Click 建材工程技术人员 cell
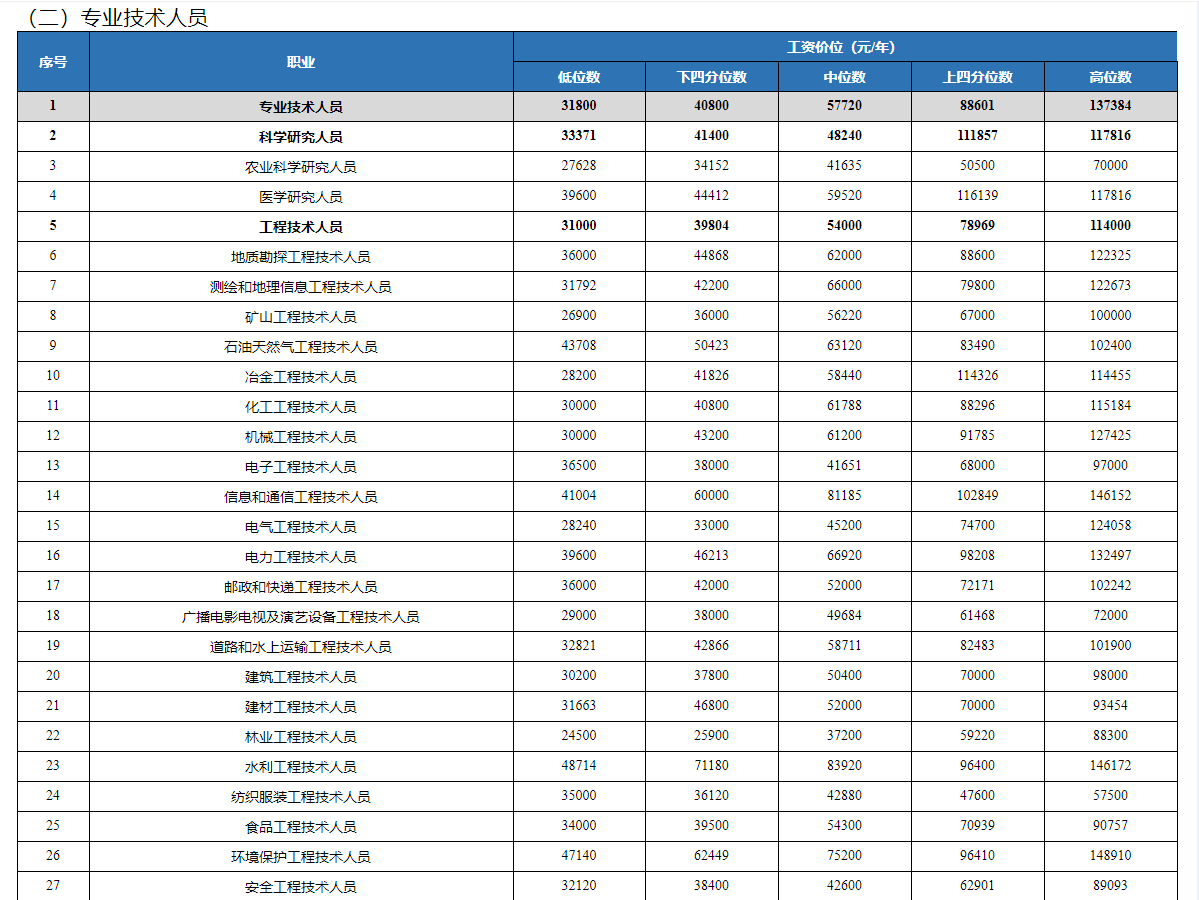Viewport: 1199px width, 900px height. [301, 707]
